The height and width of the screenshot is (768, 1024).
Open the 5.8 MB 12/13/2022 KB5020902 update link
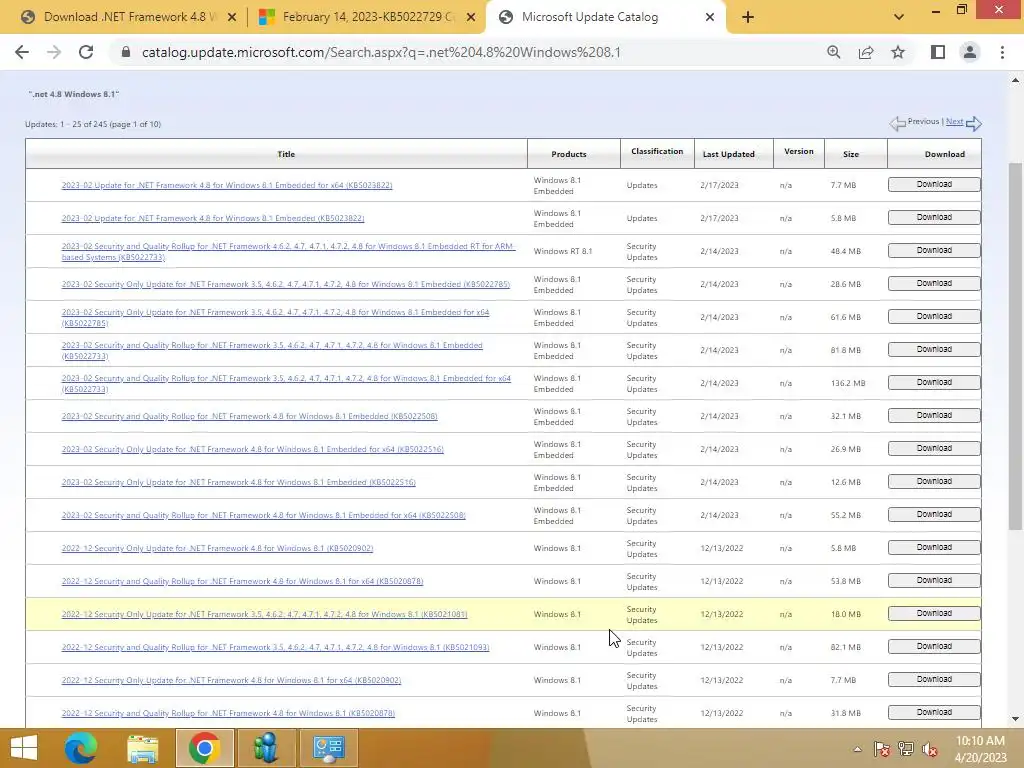point(217,549)
